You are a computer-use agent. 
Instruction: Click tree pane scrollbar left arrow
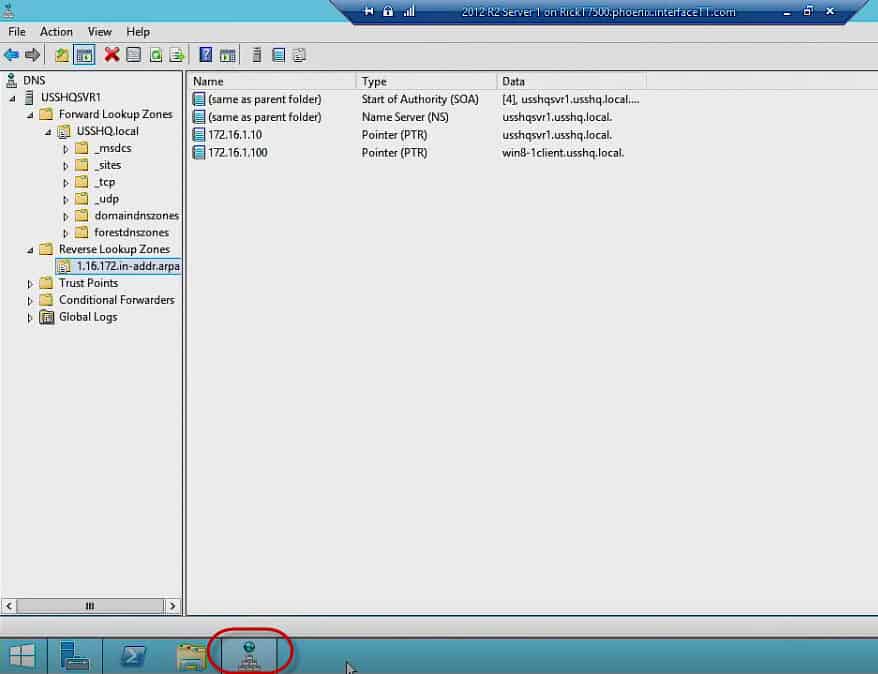[x=9, y=606]
